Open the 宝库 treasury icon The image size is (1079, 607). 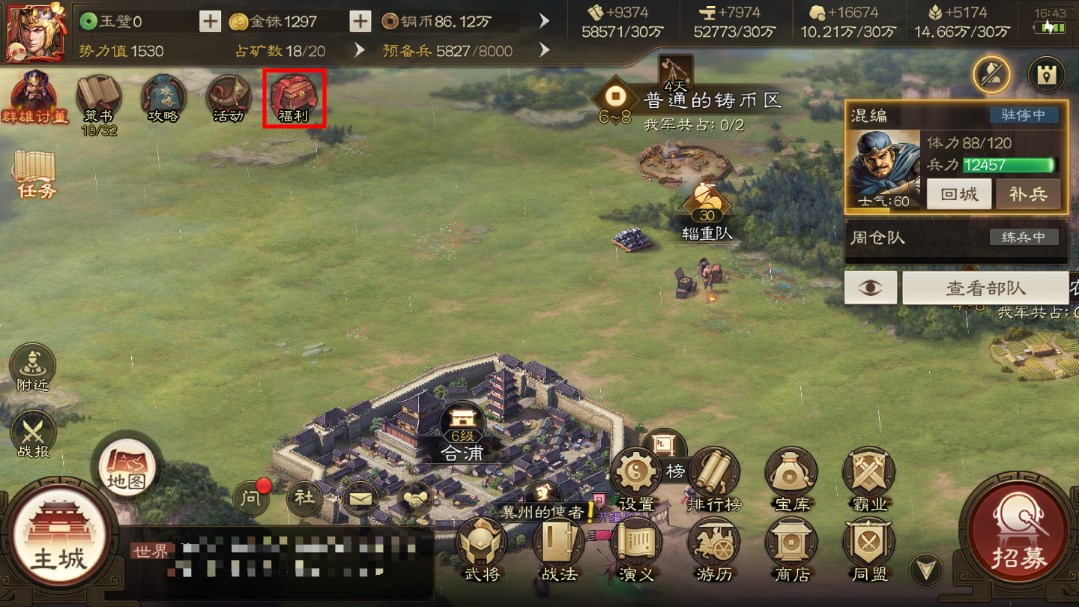(x=791, y=480)
